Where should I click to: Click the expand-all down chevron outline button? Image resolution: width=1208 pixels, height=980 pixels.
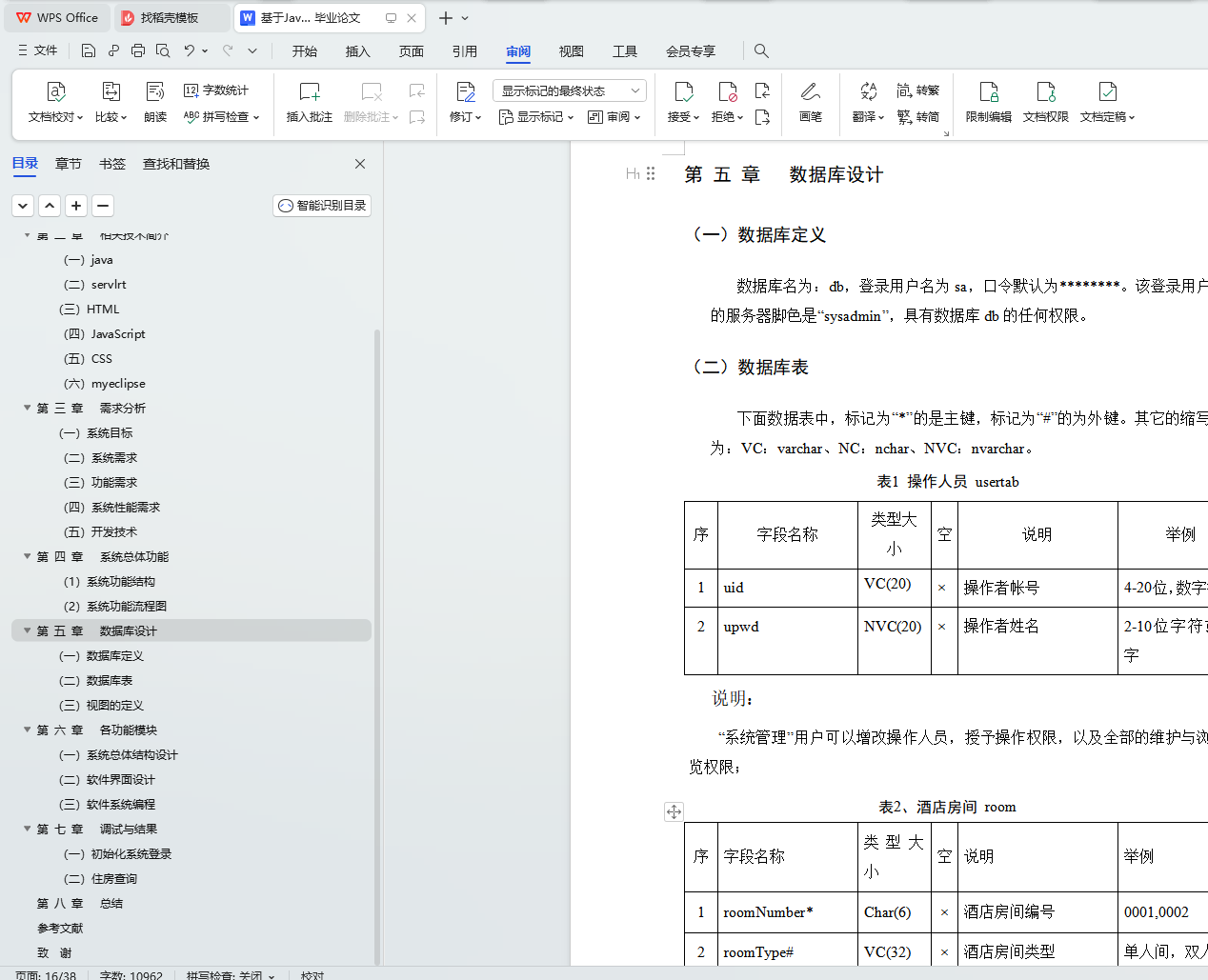point(24,205)
